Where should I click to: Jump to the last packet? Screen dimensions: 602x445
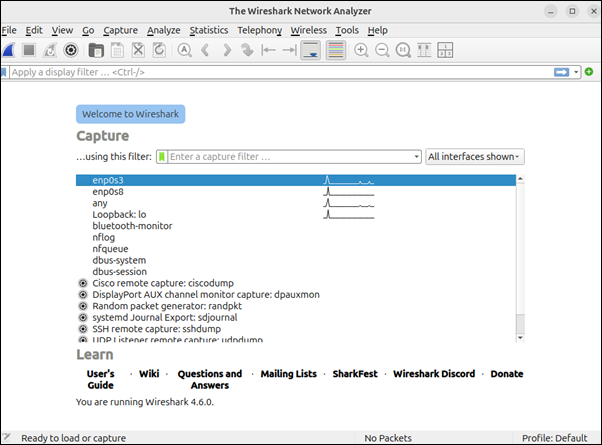point(289,50)
